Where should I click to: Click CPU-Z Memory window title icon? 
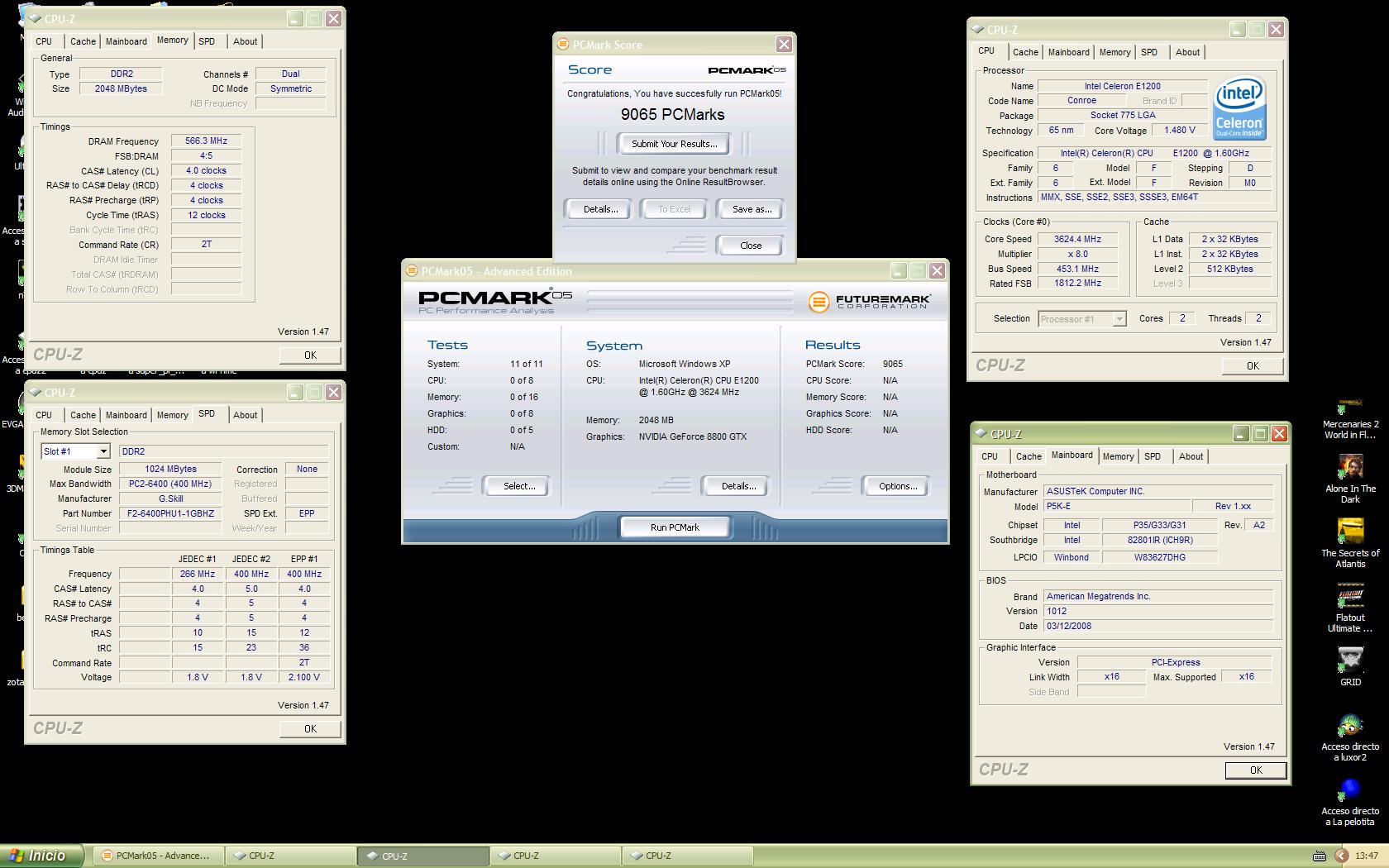click(x=36, y=19)
